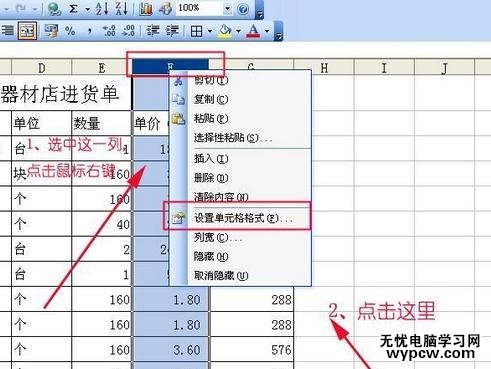Click the 数量 header cell

tap(102, 123)
